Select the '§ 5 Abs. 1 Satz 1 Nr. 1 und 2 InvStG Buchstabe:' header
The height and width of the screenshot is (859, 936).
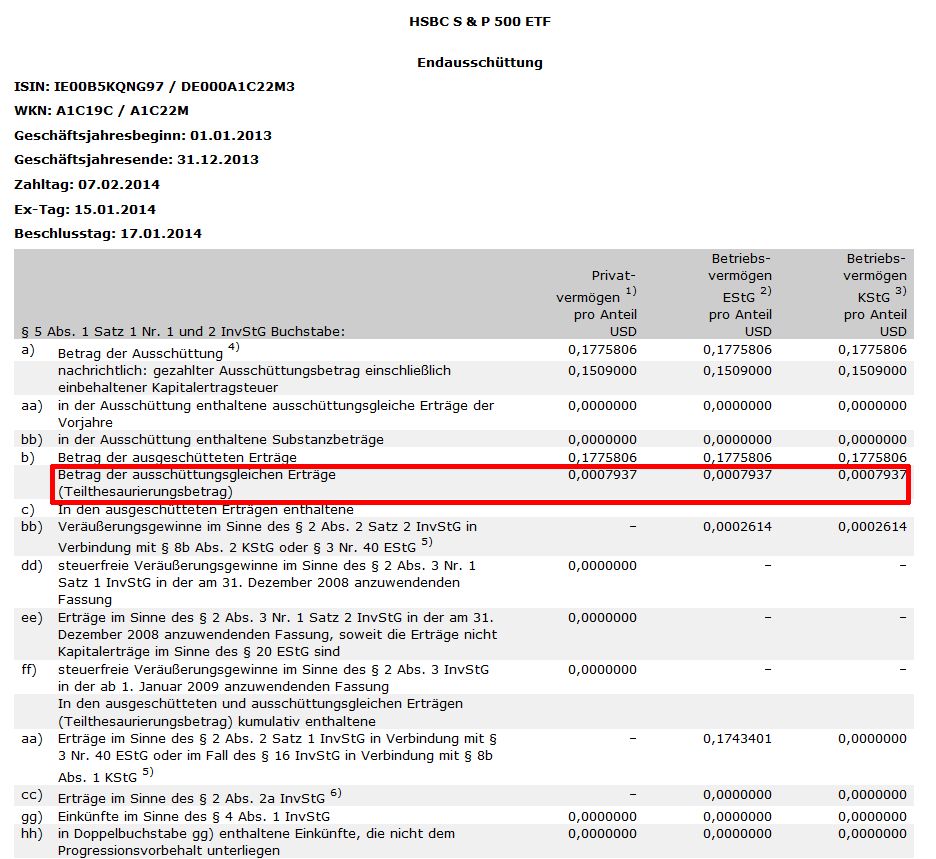pyautogui.click(x=183, y=331)
